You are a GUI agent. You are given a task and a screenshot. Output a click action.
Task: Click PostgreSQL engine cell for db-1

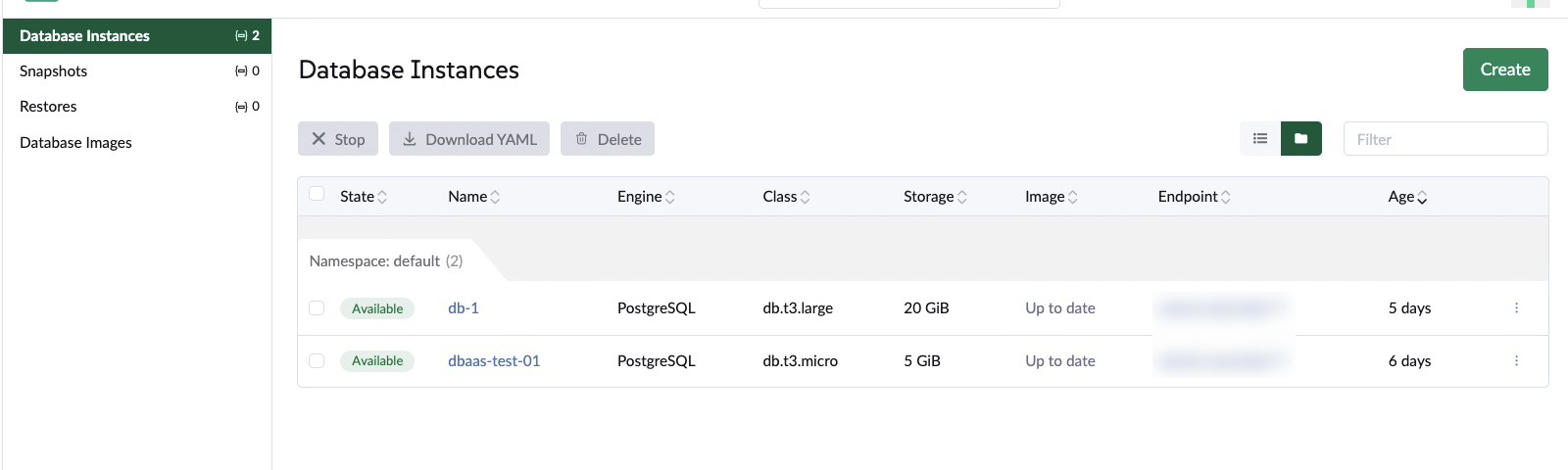click(657, 307)
